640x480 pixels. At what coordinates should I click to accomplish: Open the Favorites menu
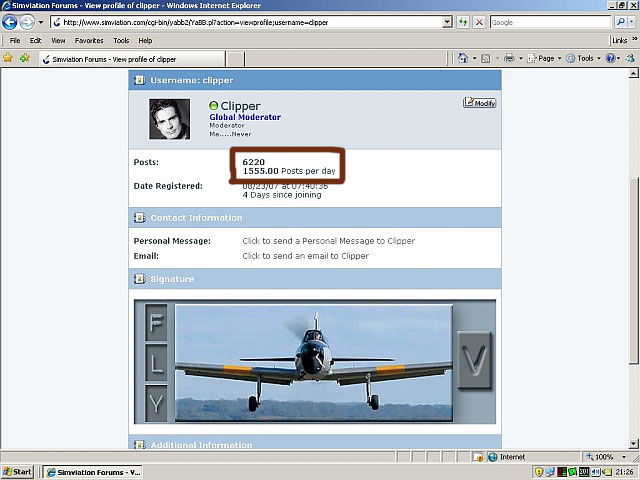point(89,41)
